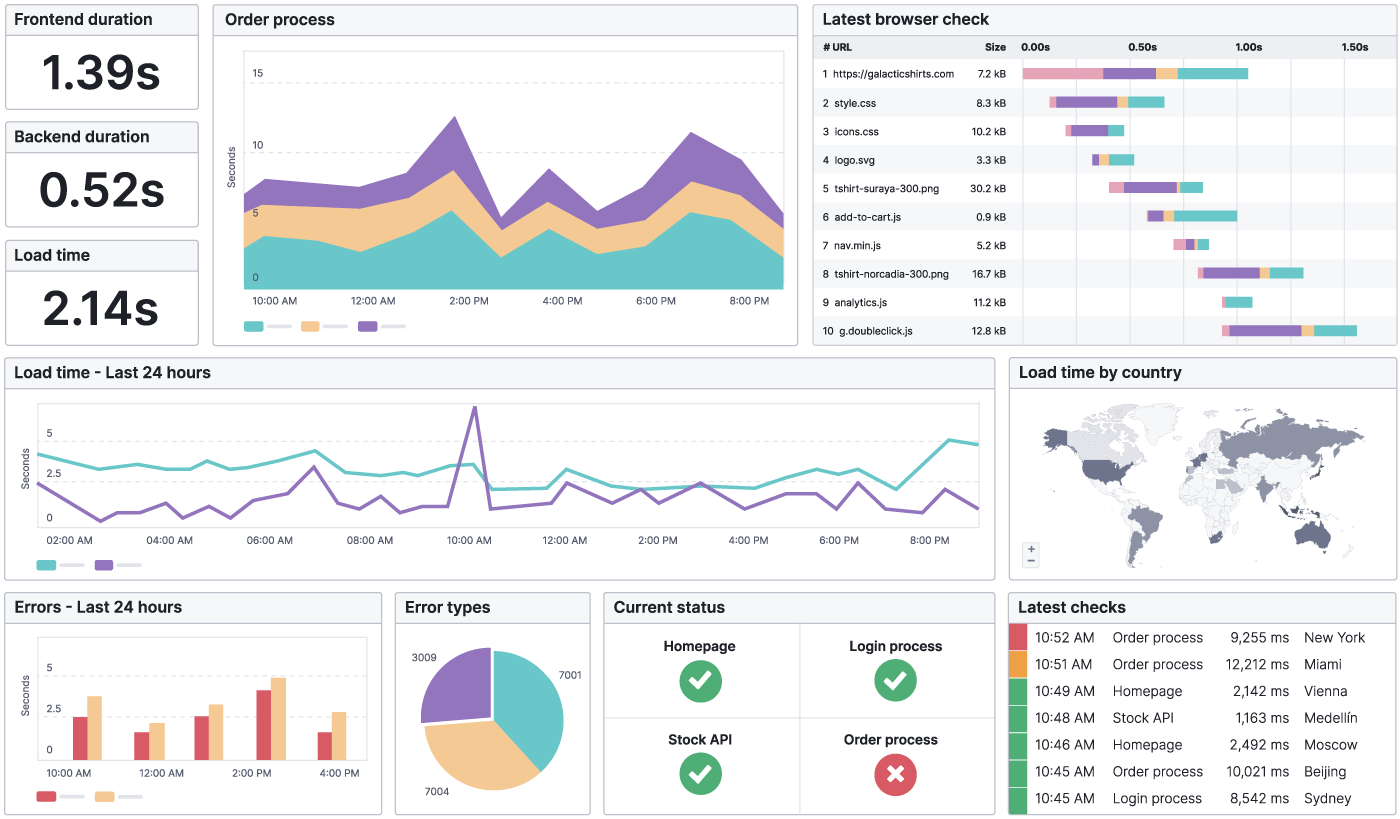Toggle the purple series in Load time legend
This screenshot has height=819, width=1400.
click(x=103, y=564)
